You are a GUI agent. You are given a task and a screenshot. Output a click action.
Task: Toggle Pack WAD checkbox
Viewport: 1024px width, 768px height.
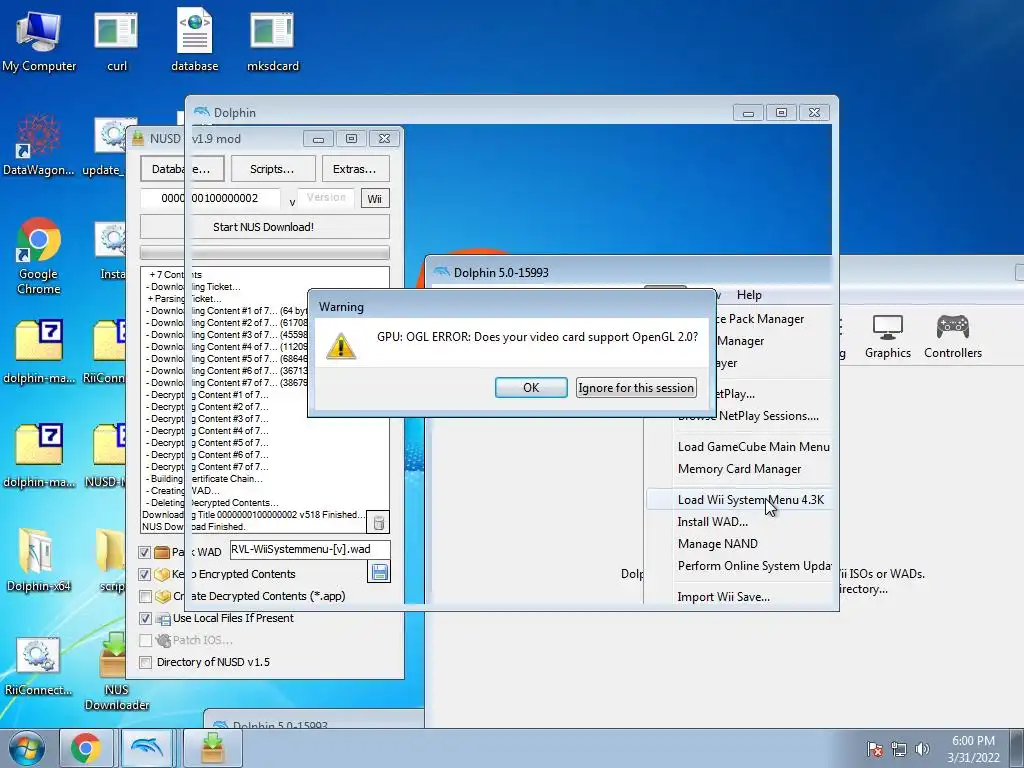[x=145, y=552]
